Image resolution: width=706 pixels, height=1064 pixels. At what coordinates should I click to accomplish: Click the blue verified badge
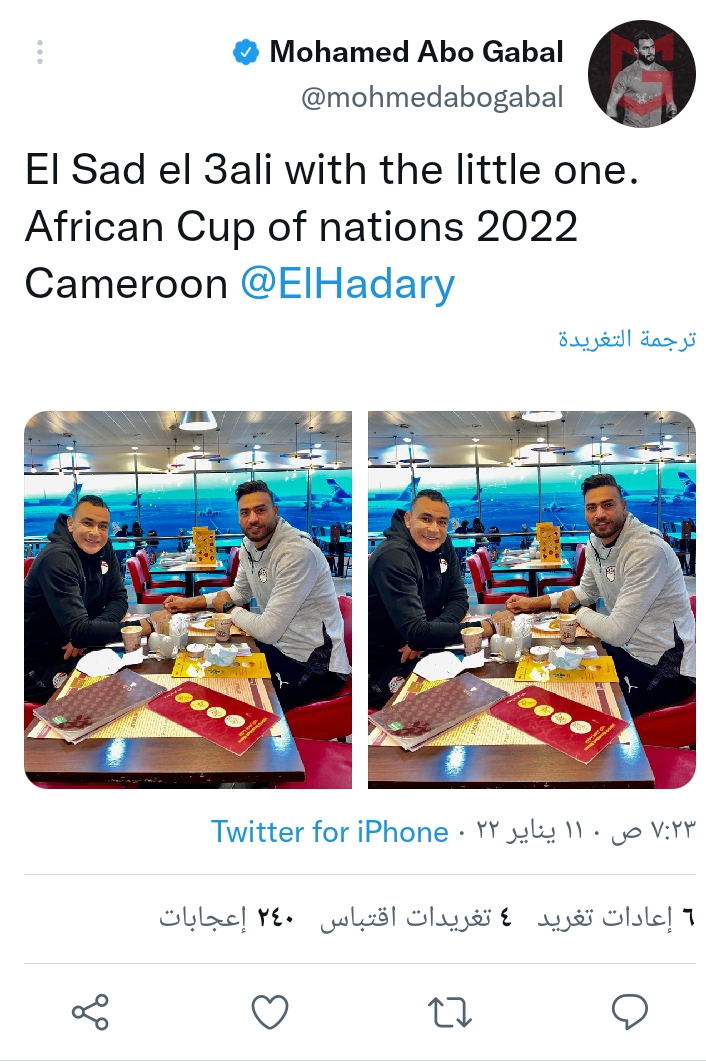246,52
